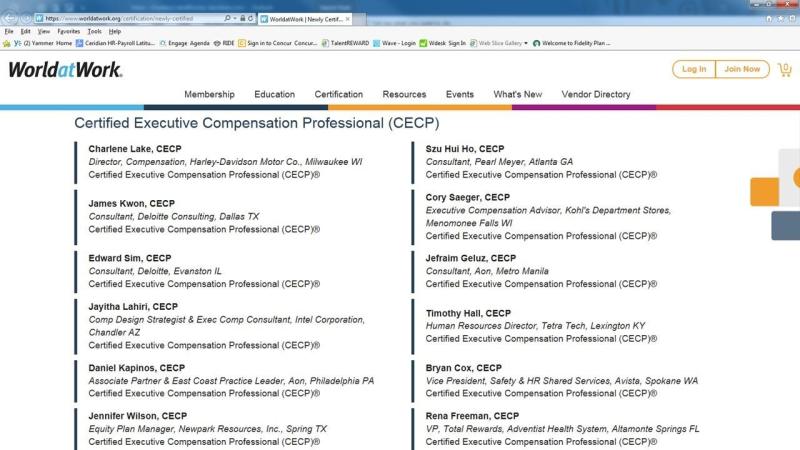Viewport: 800px width, 450px height.
Task: Open the TalentREWARD bookmark
Action: pos(345,43)
